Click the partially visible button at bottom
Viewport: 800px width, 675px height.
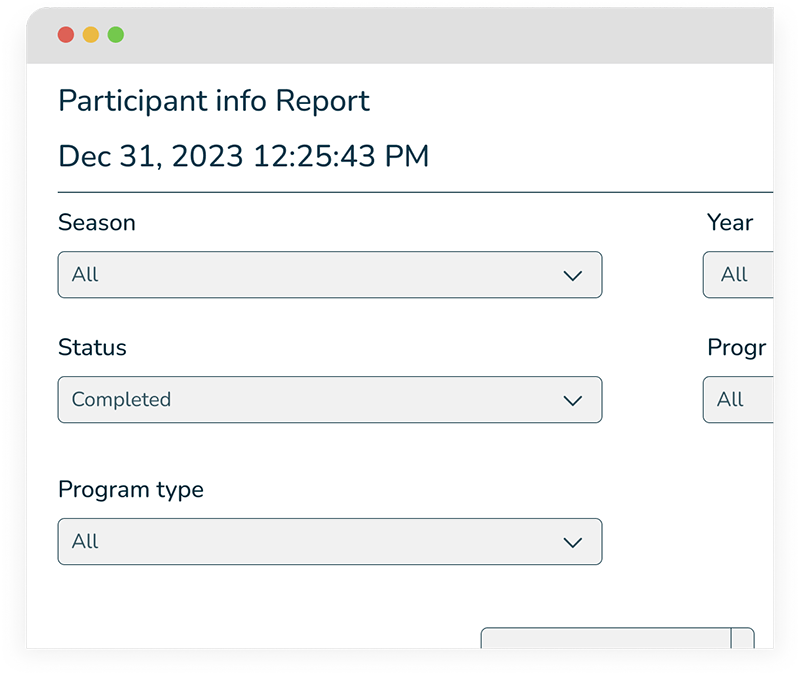coord(606,638)
